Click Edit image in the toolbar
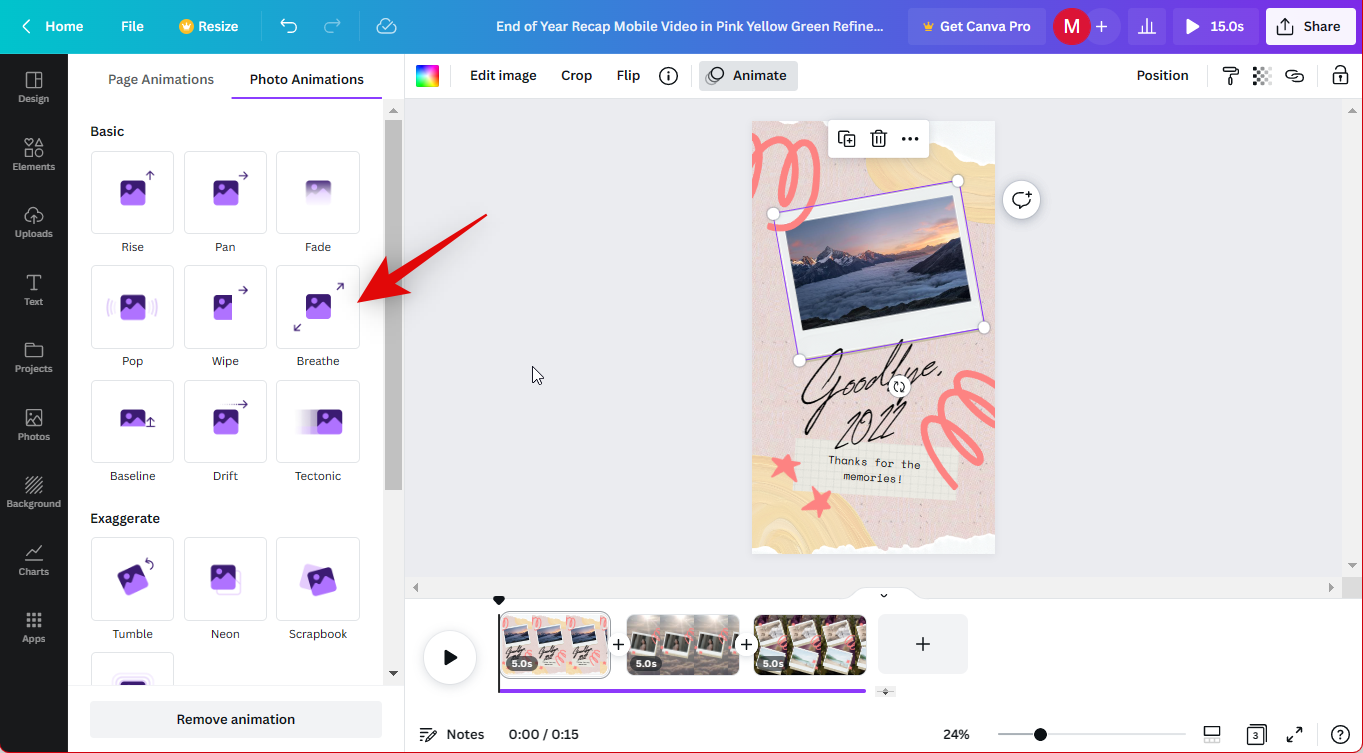The image size is (1363, 753). [x=503, y=76]
